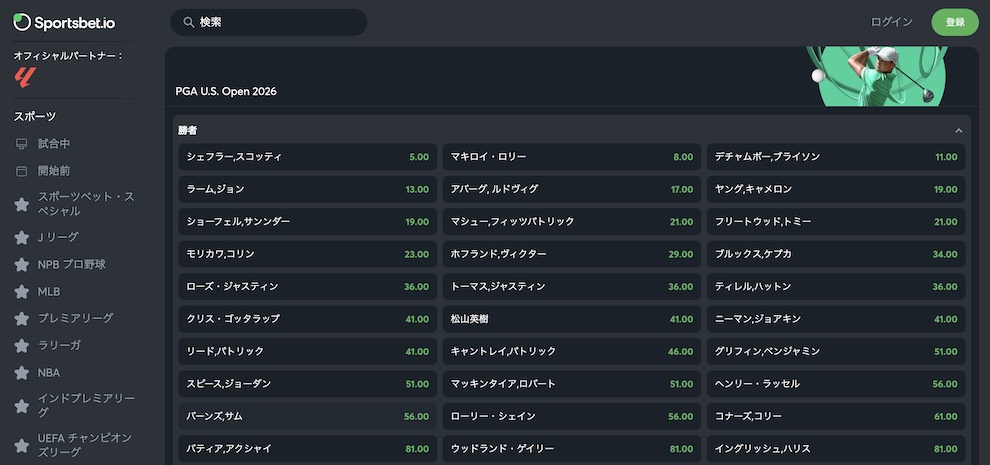Click the star icon beside NBA
Image resolution: width=990 pixels, height=465 pixels.
21,373
